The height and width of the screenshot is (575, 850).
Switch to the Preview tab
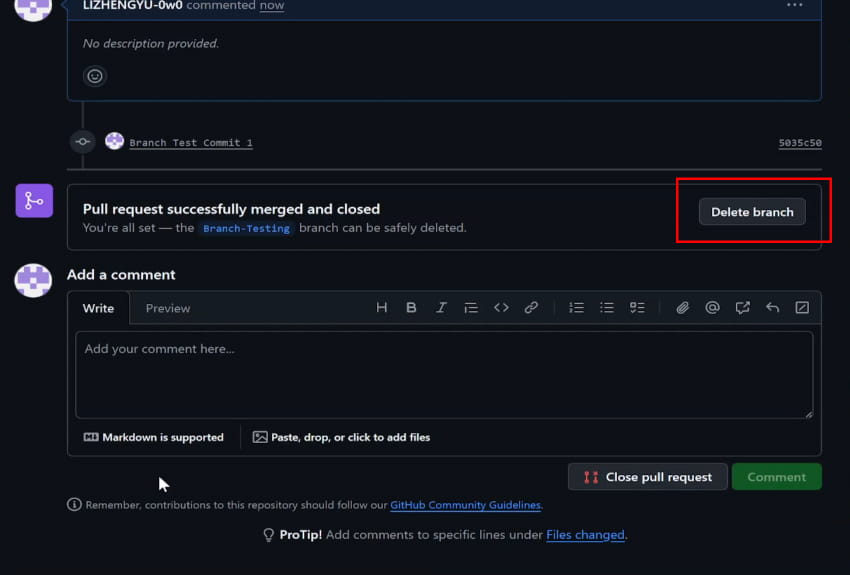(168, 308)
